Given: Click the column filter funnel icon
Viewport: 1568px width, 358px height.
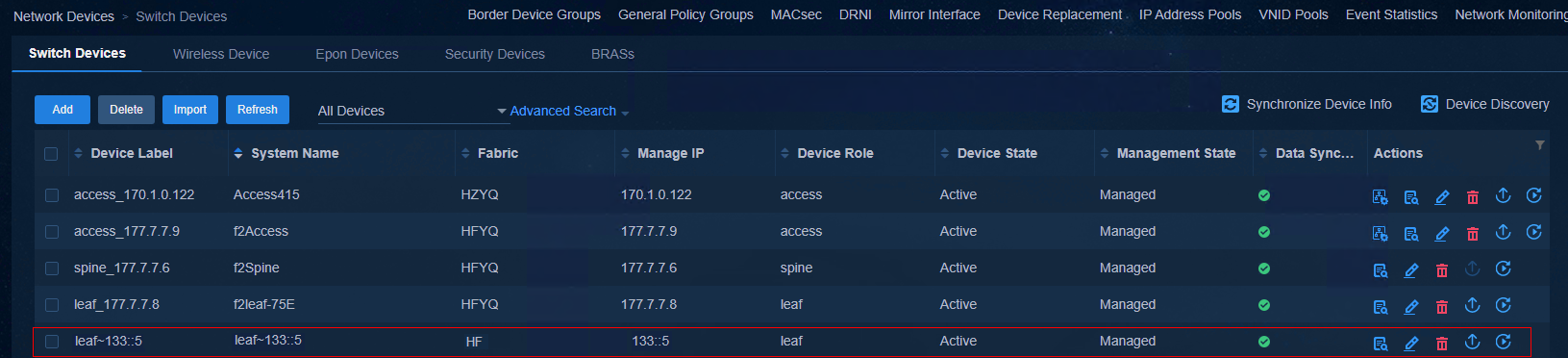Looking at the screenshot, I should [x=1540, y=145].
